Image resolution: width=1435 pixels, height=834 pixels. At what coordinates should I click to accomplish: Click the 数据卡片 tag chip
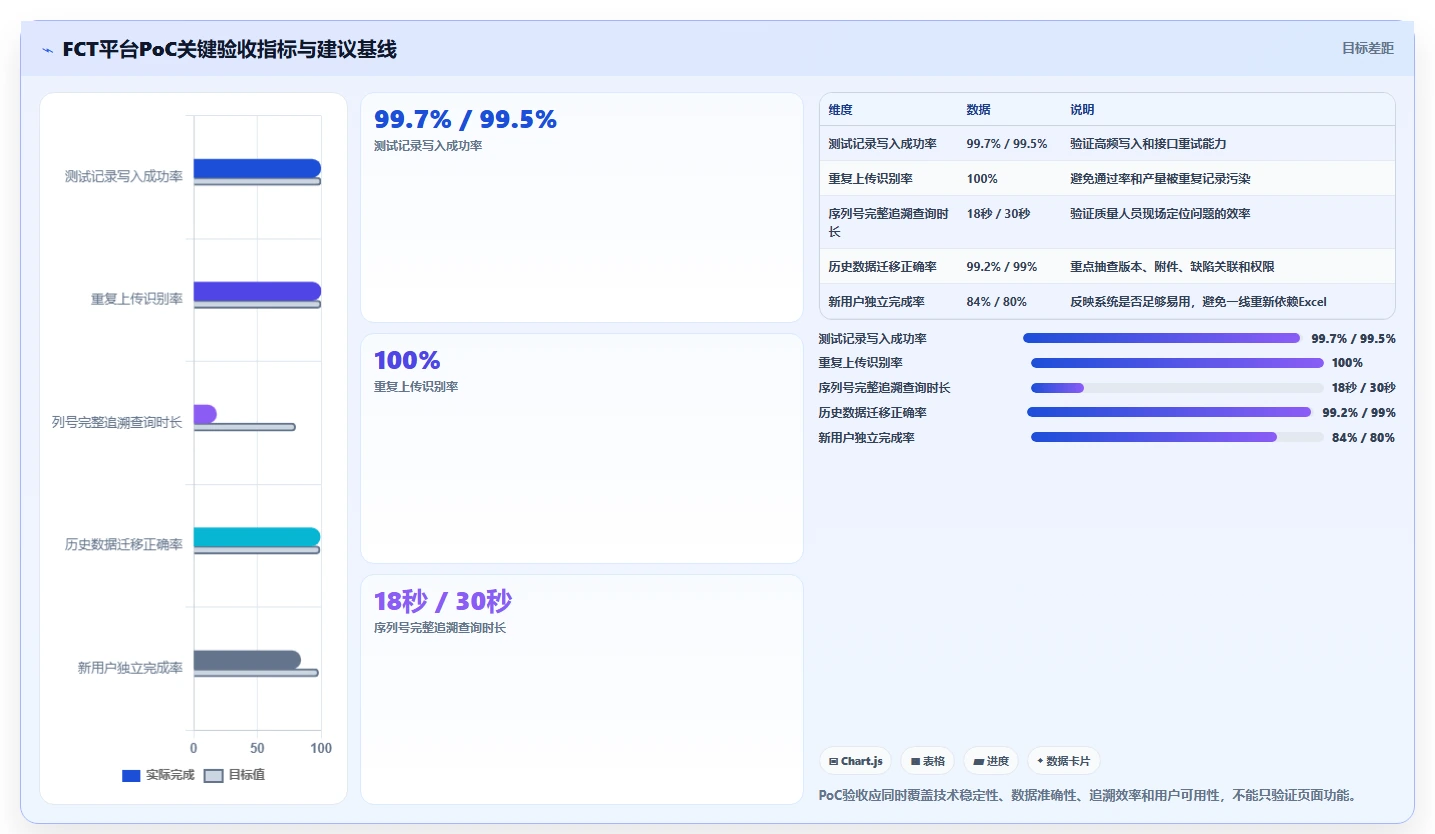click(1064, 761)
